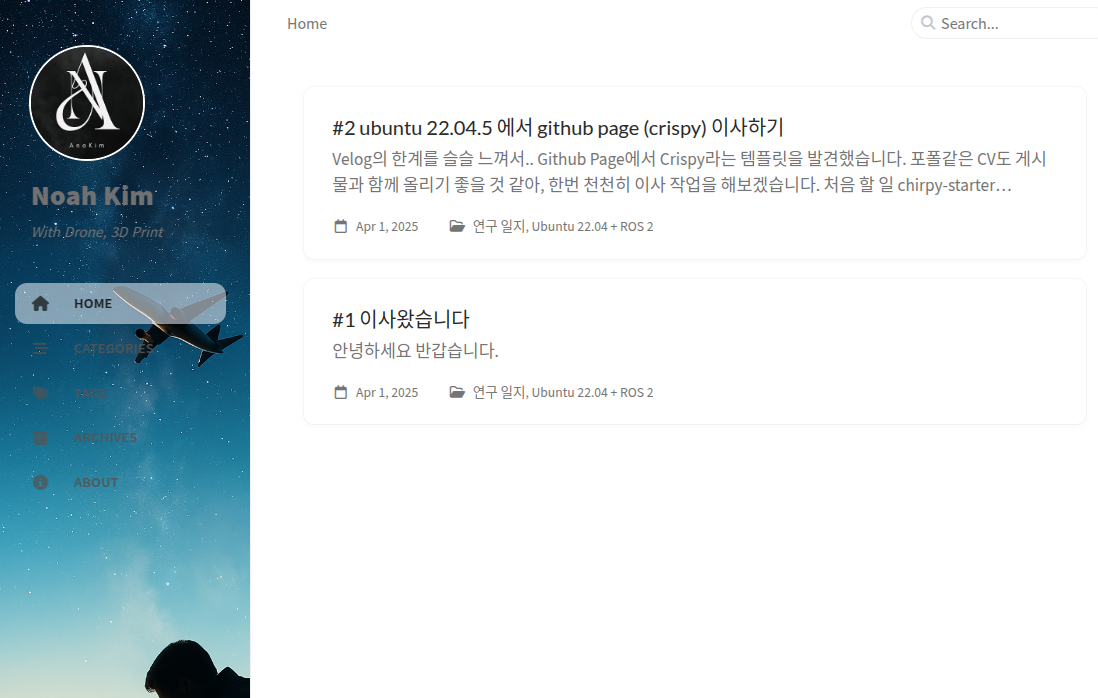Click the home icon in sidebar
The width and height of the screenshot is (1098, 698).
tap(41, 303)
